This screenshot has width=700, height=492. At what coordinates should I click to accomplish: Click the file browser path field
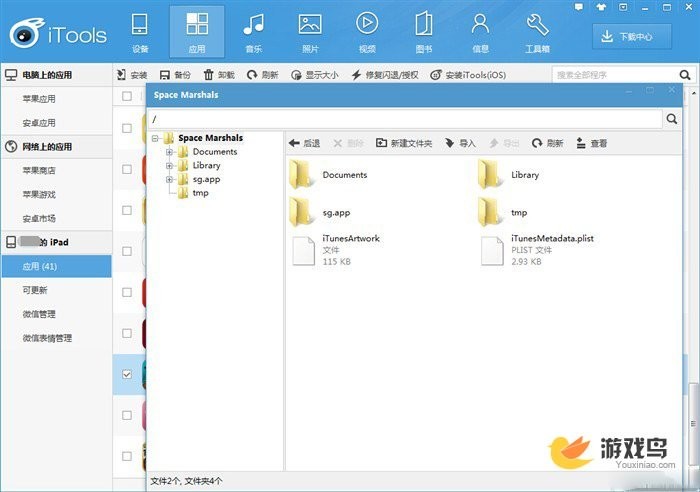click(405, 119)
